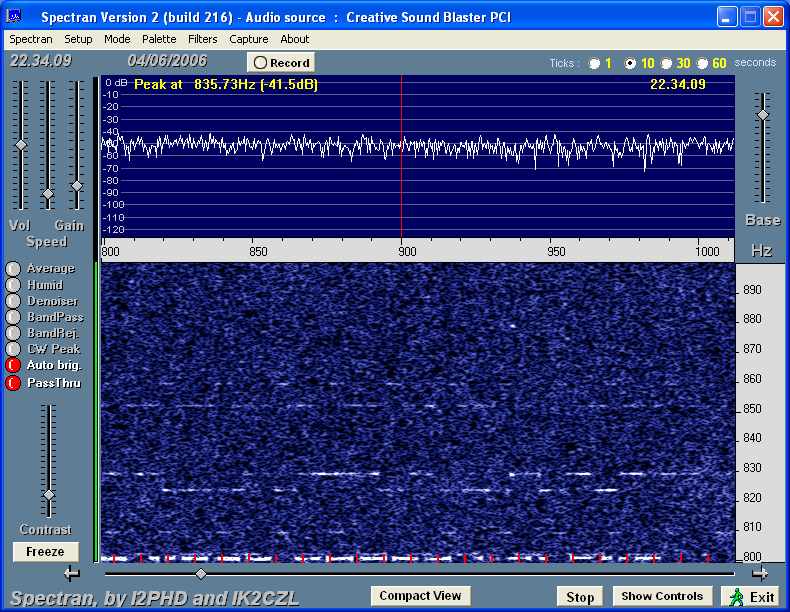Toggle the Denoiser filter
Image resolution: width=790 pixels, height=612 pixels.
click(13, 301)
